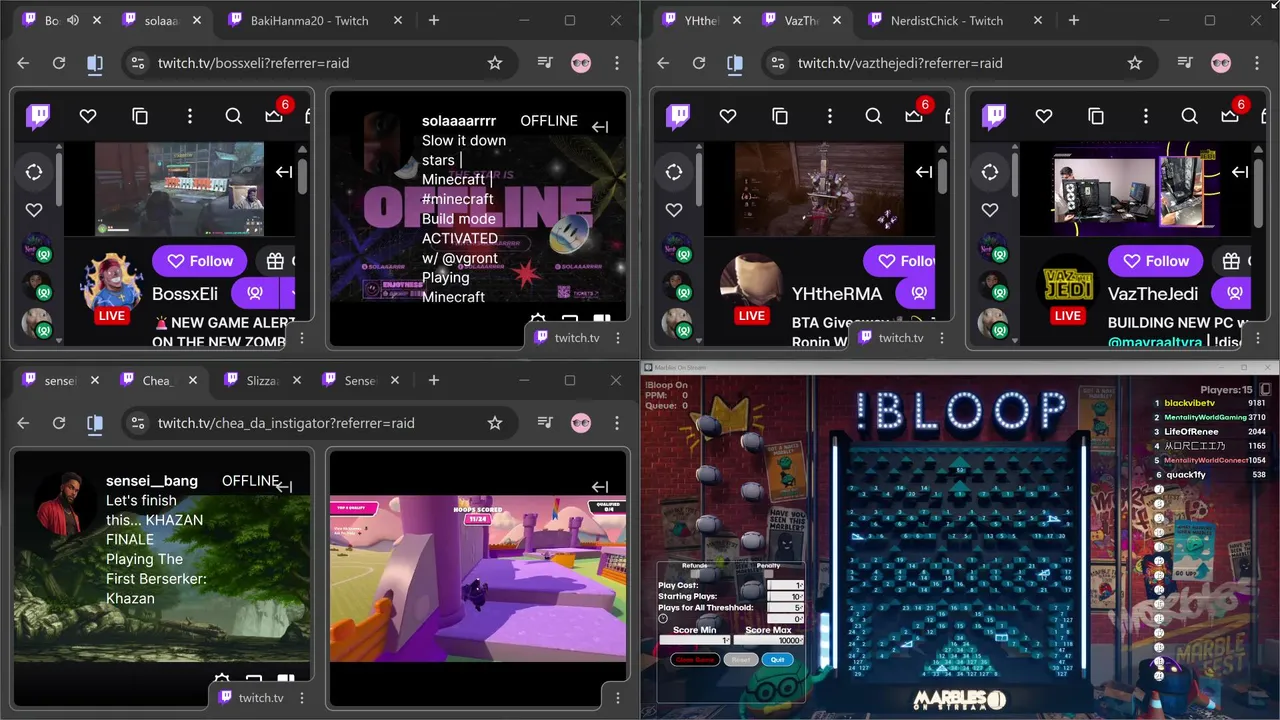Open Chrome menu in vazthejedi window

click(x=1257, y=63)
